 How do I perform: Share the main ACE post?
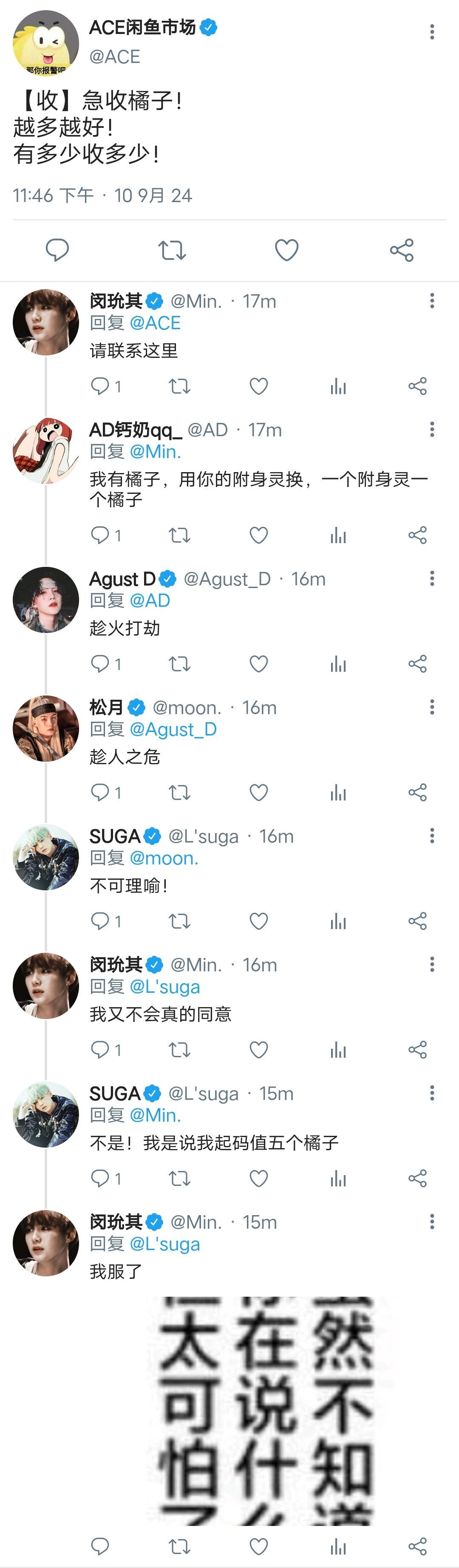[x=402, y=250]
